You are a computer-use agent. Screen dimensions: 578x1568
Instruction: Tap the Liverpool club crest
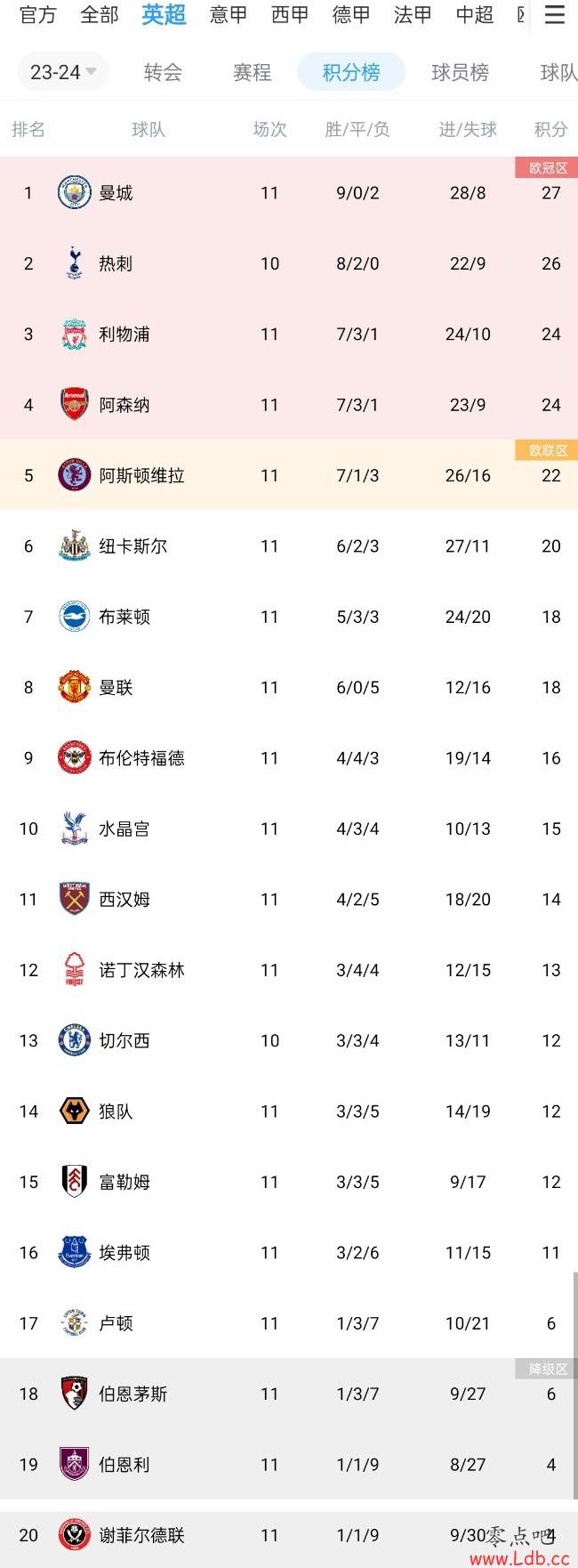[75, 334]
